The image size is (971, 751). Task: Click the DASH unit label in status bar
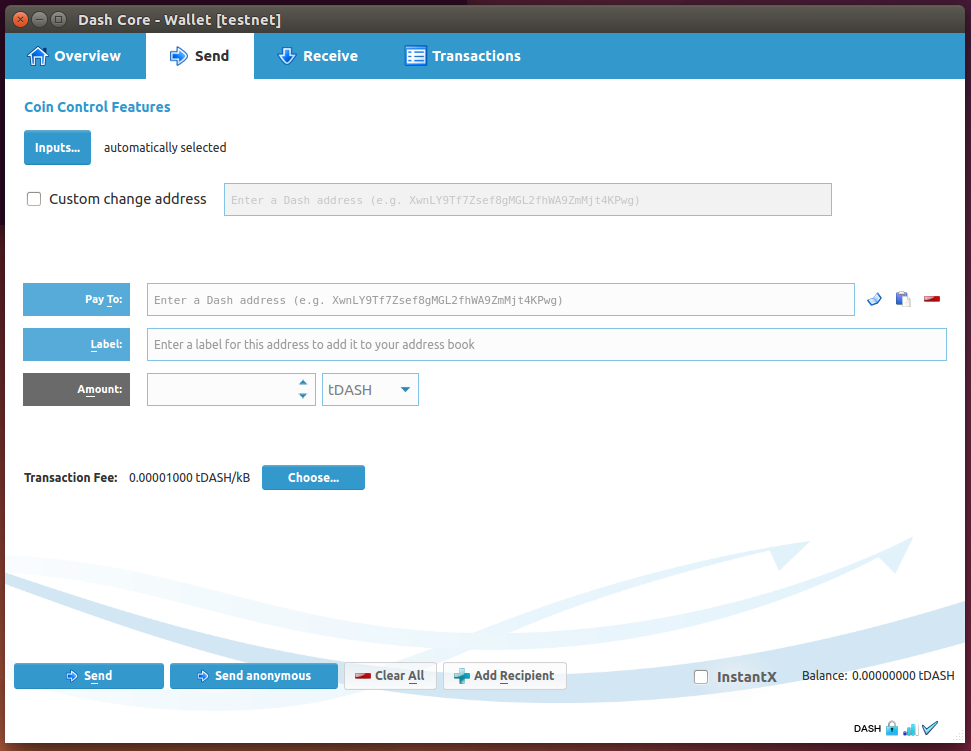(867, 729)
